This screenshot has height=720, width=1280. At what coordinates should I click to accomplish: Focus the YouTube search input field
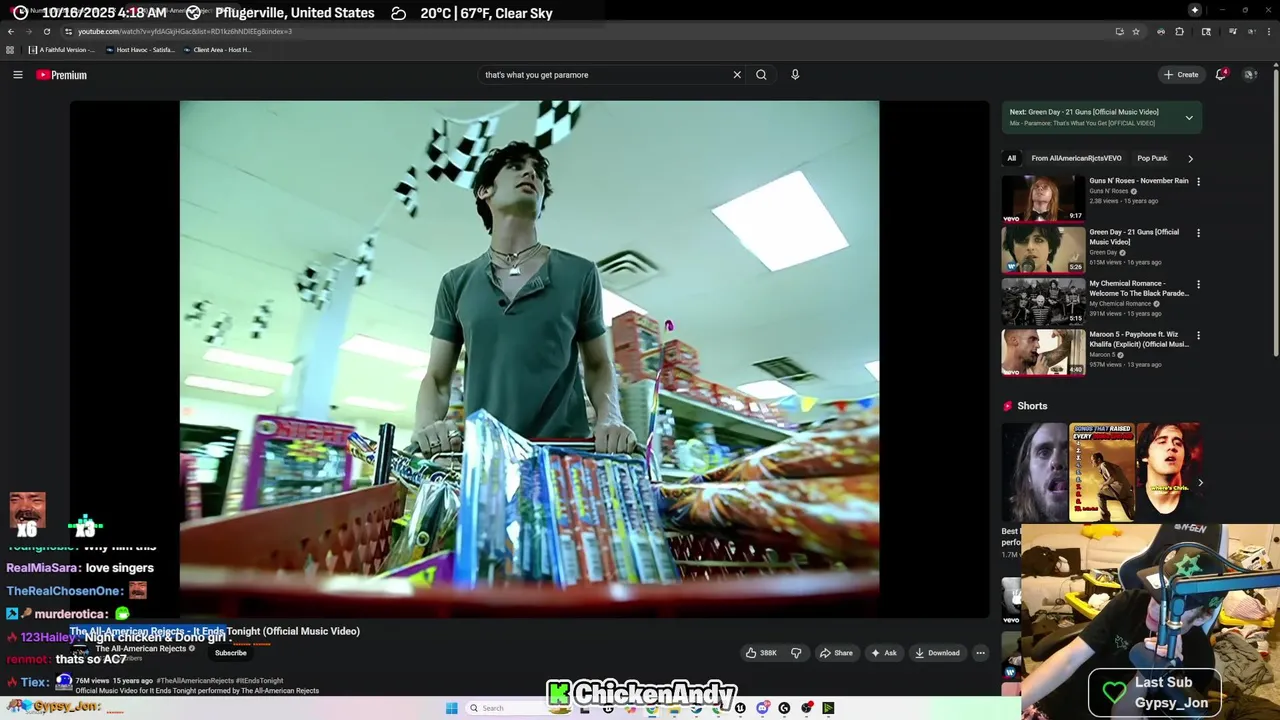pyautogui.click(x=605, y=75)
